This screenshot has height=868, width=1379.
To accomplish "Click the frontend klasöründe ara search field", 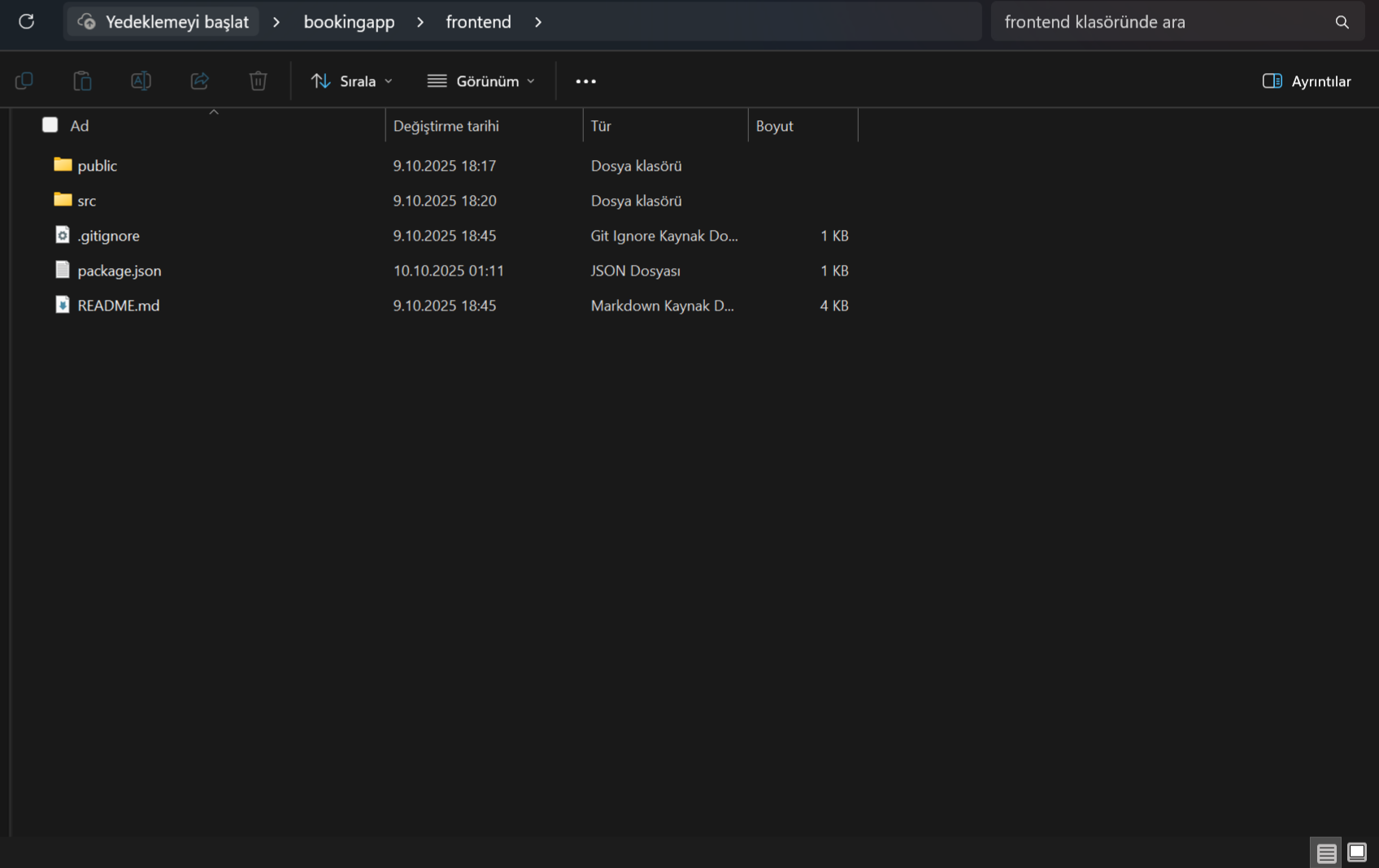I will point(1163,22).
